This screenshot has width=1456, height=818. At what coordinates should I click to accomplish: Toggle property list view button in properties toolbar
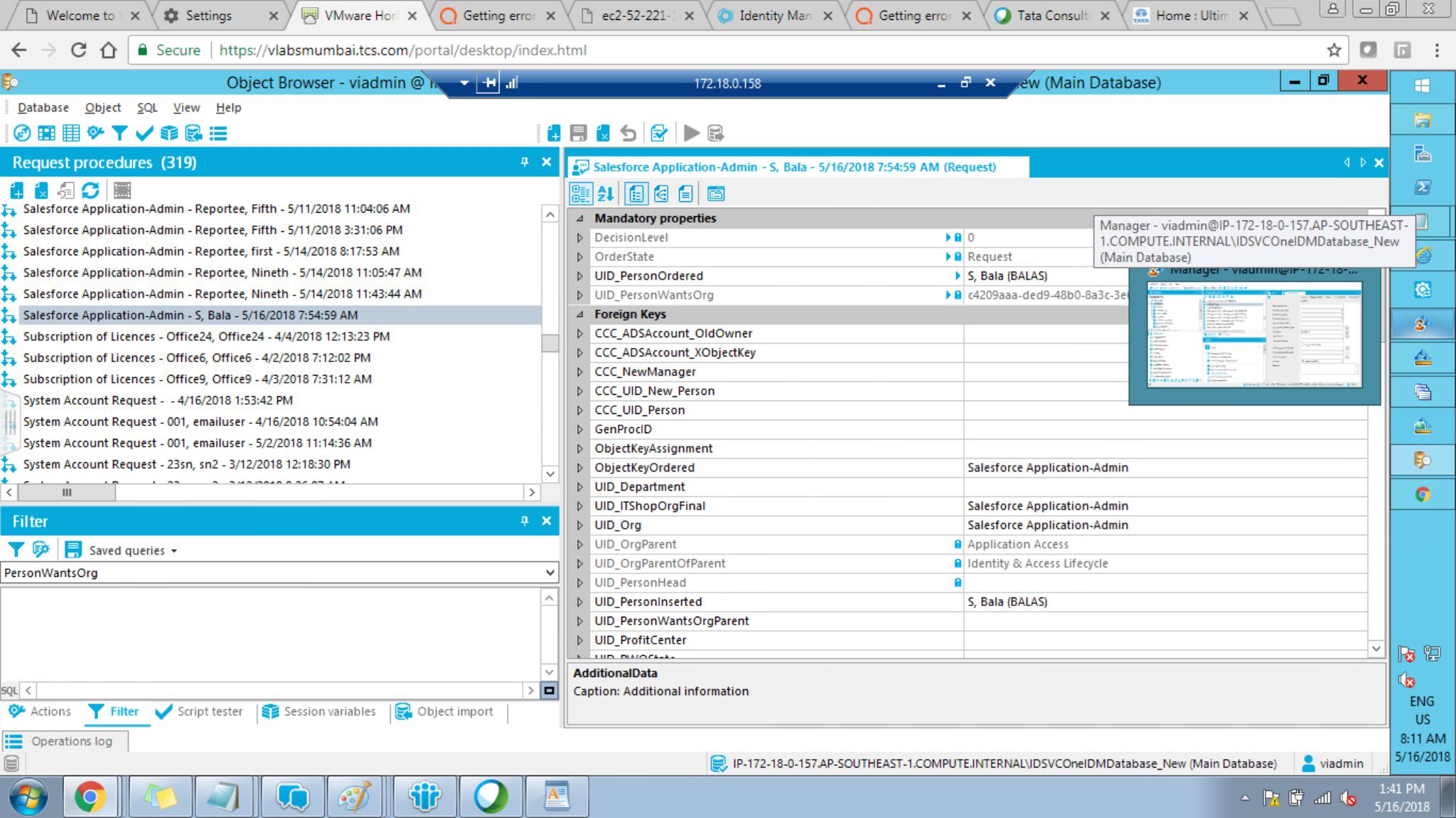click(636, 193)
